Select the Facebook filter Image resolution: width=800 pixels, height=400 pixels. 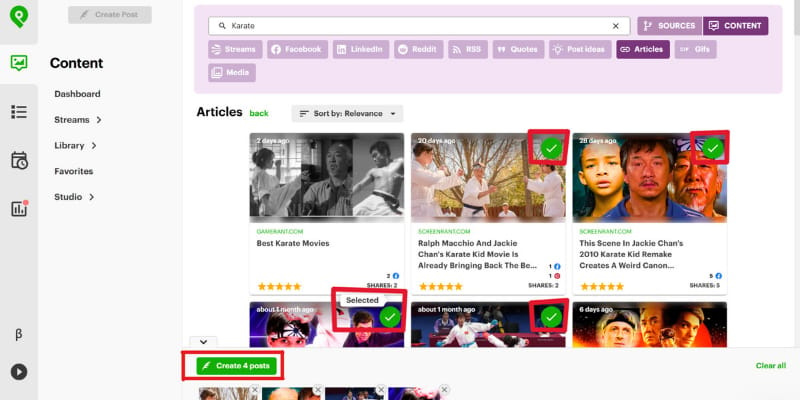(297, 49)
